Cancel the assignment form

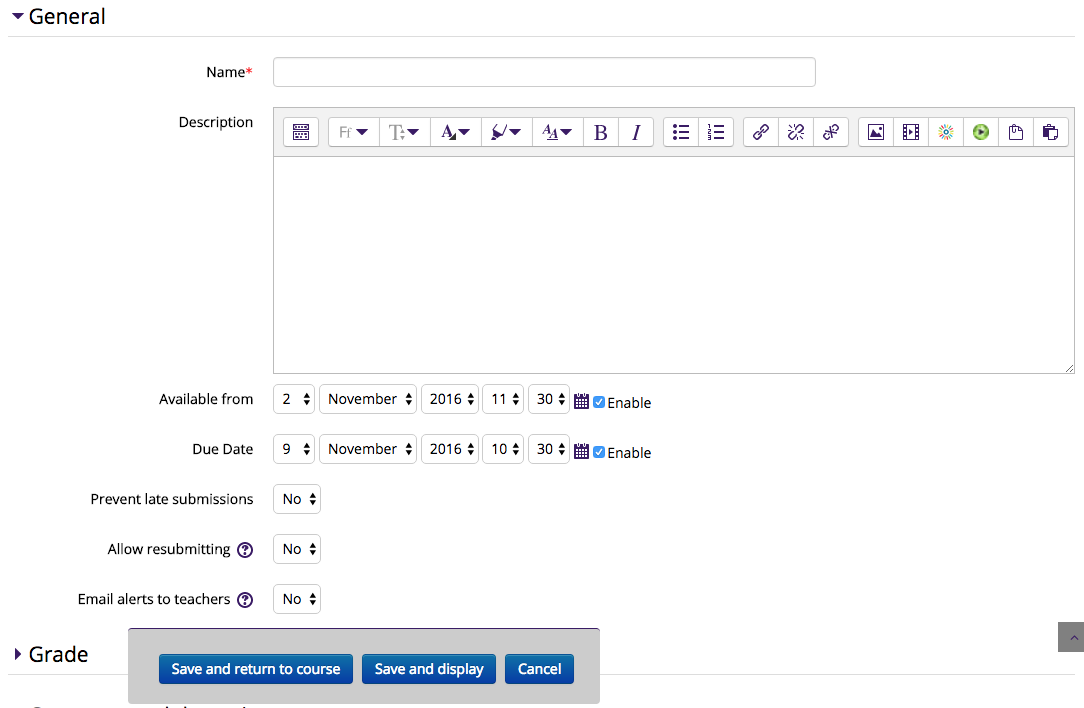pyautogui.click(x=539, y=669)
